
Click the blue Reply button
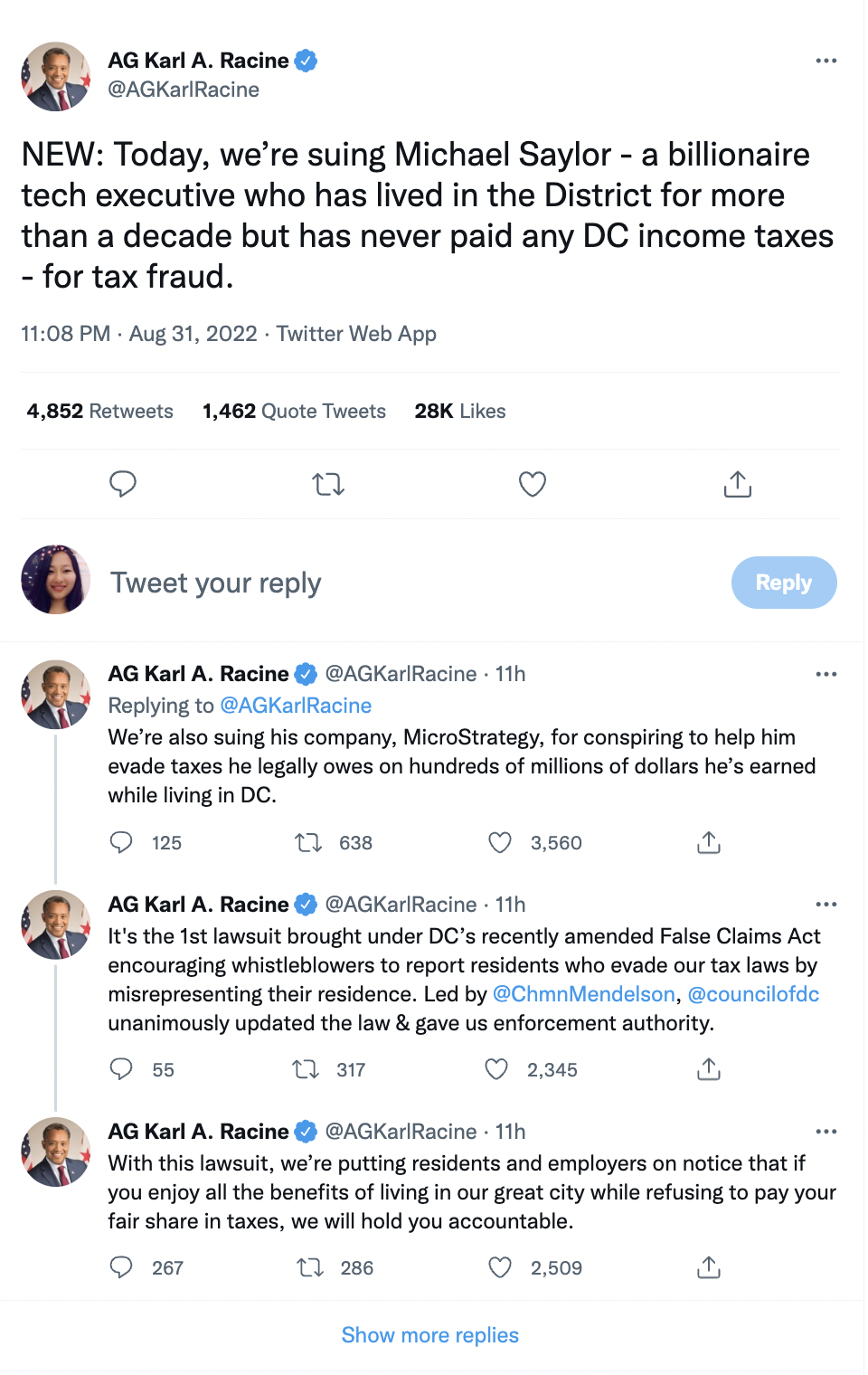(x=784, y=583)
